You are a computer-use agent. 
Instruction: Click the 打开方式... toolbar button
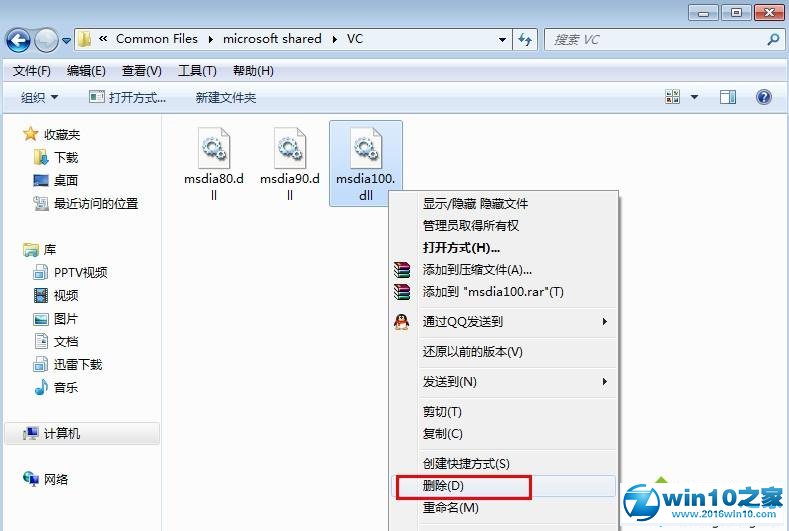coord(127,97)
